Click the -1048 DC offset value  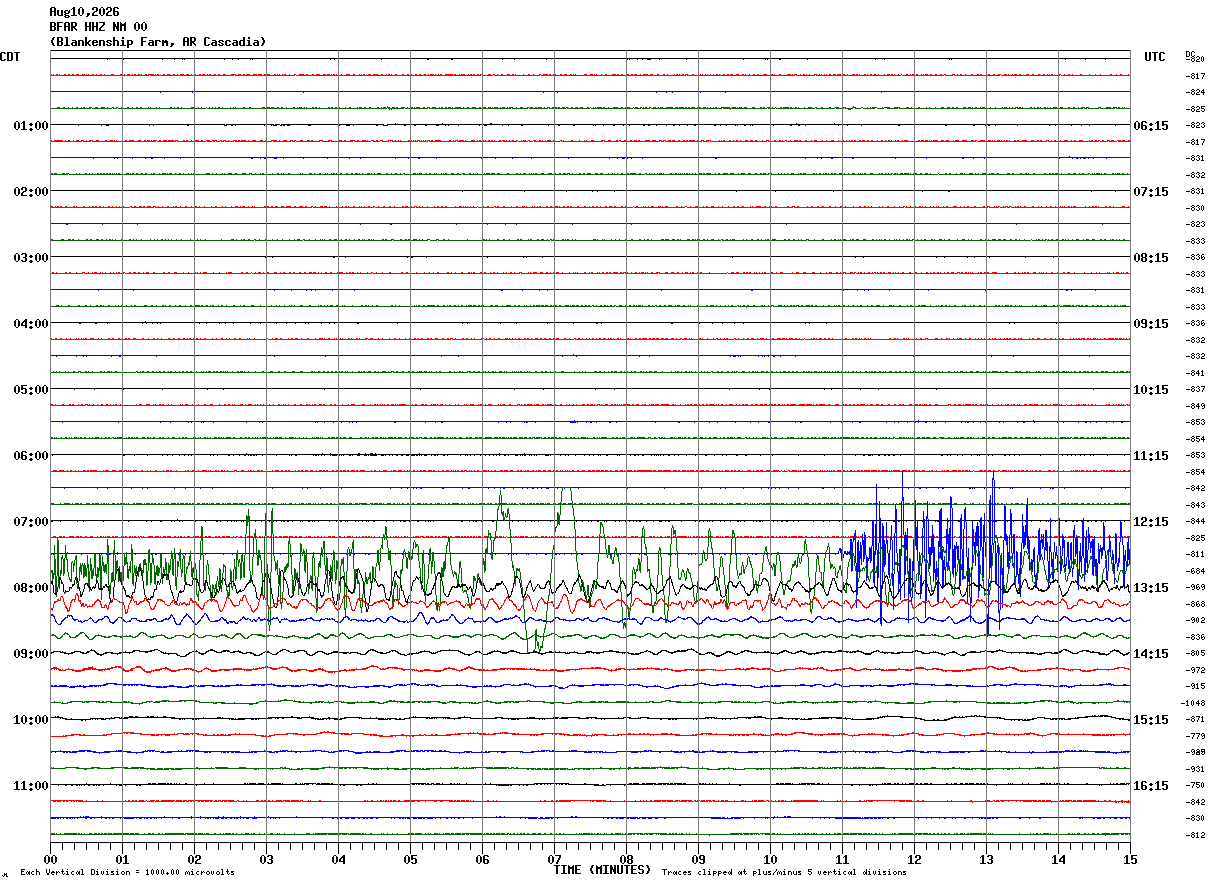coord(1195,703)
